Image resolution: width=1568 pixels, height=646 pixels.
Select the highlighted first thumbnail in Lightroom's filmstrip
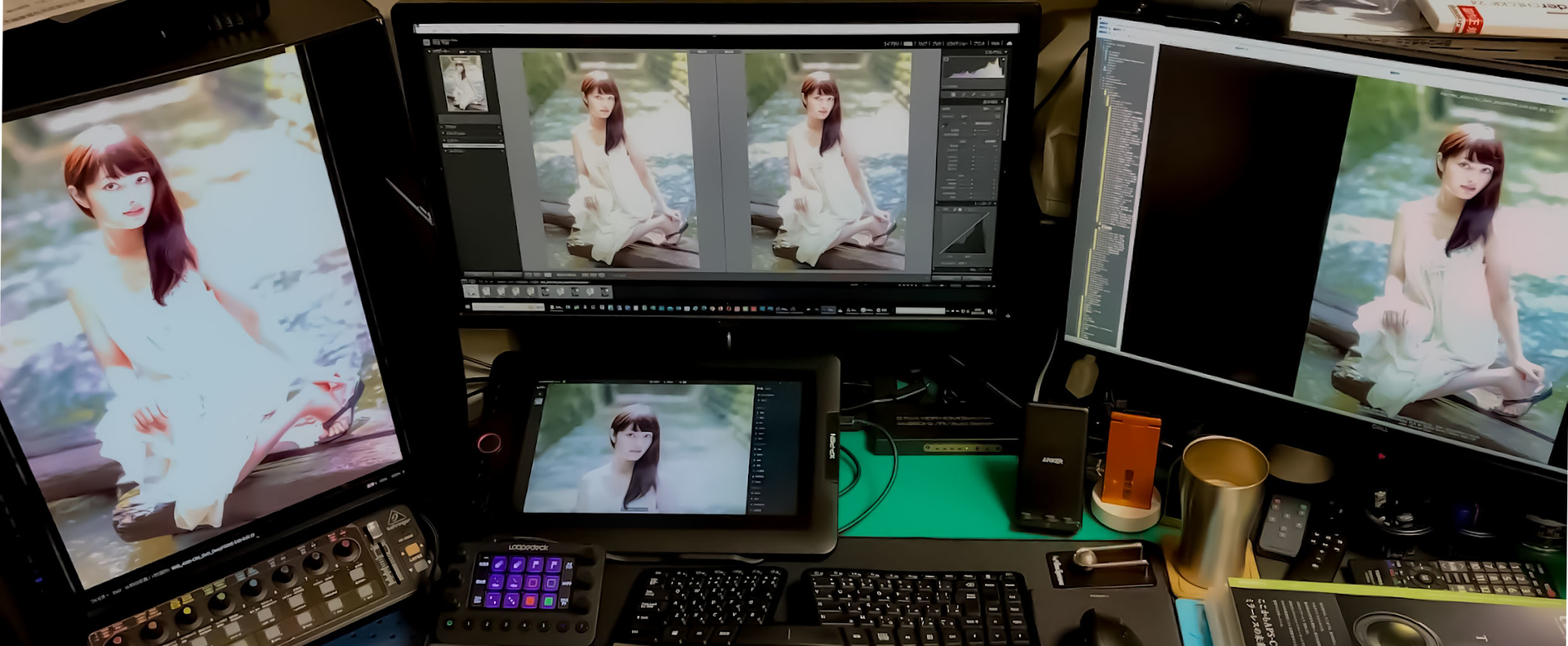point(471,291)
